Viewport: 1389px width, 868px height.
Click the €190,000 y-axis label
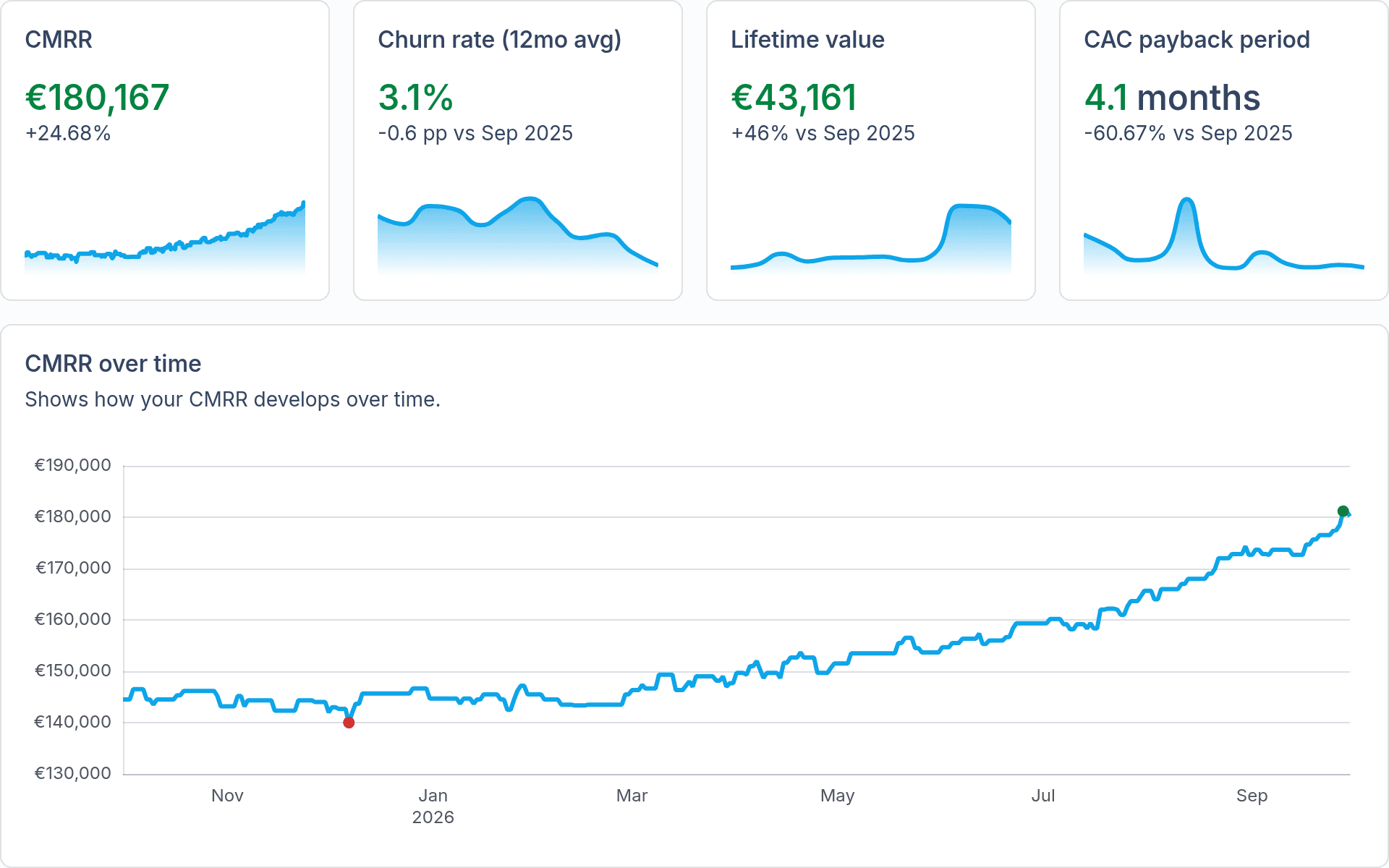[x=73, y=465]
